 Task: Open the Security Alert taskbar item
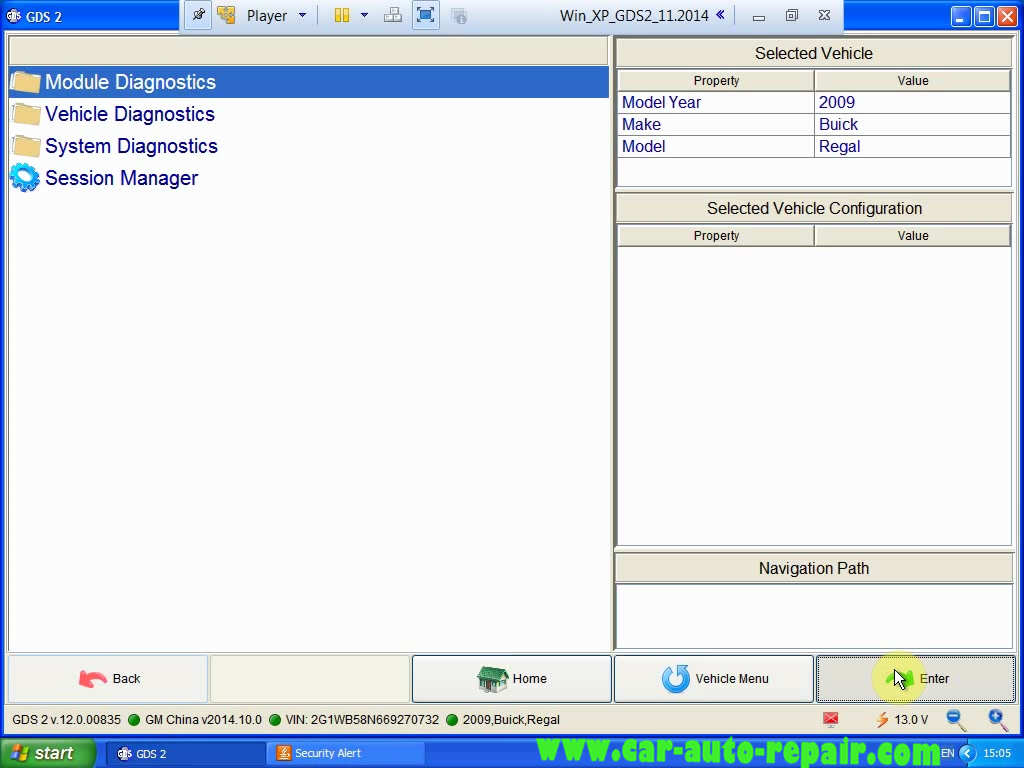(x=345, y=753)
